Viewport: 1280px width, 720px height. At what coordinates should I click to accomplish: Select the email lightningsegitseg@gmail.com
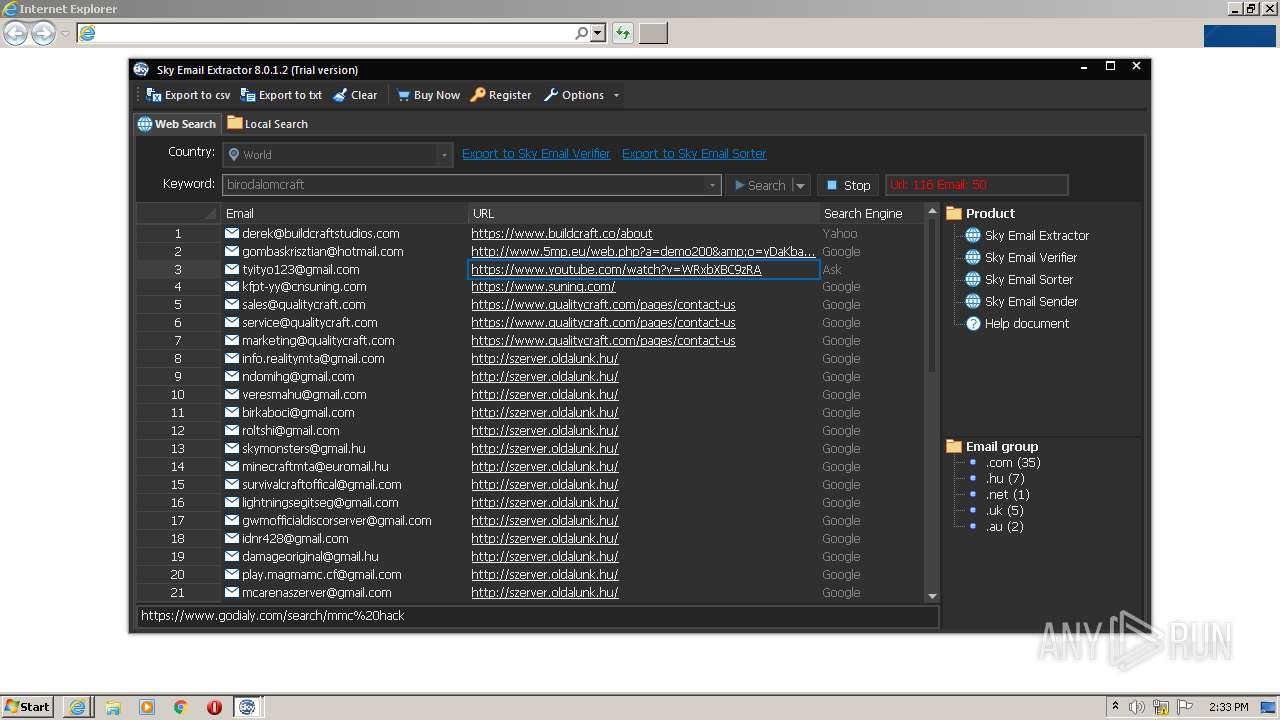point(320,502)
